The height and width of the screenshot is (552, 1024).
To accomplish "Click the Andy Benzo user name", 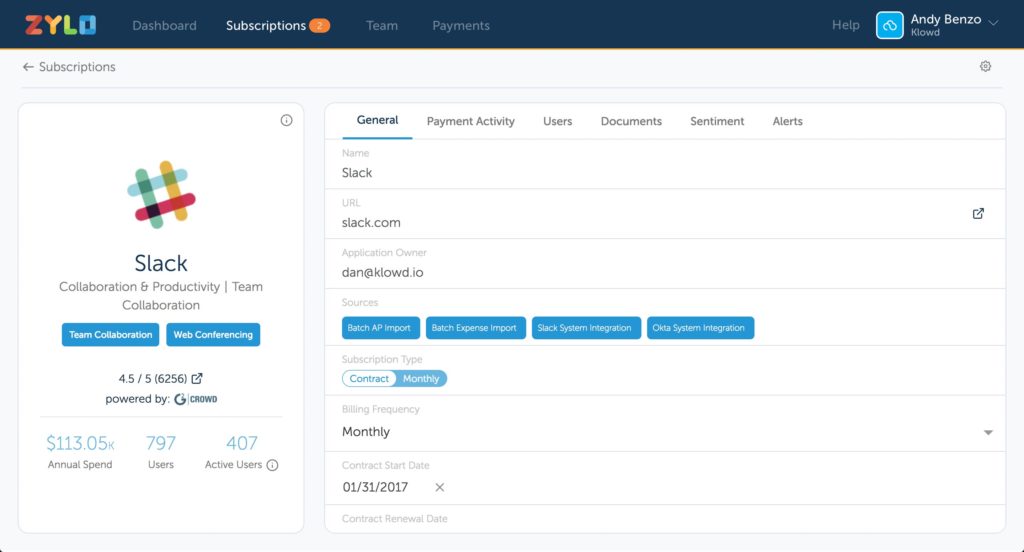I will tap(946, 19).
